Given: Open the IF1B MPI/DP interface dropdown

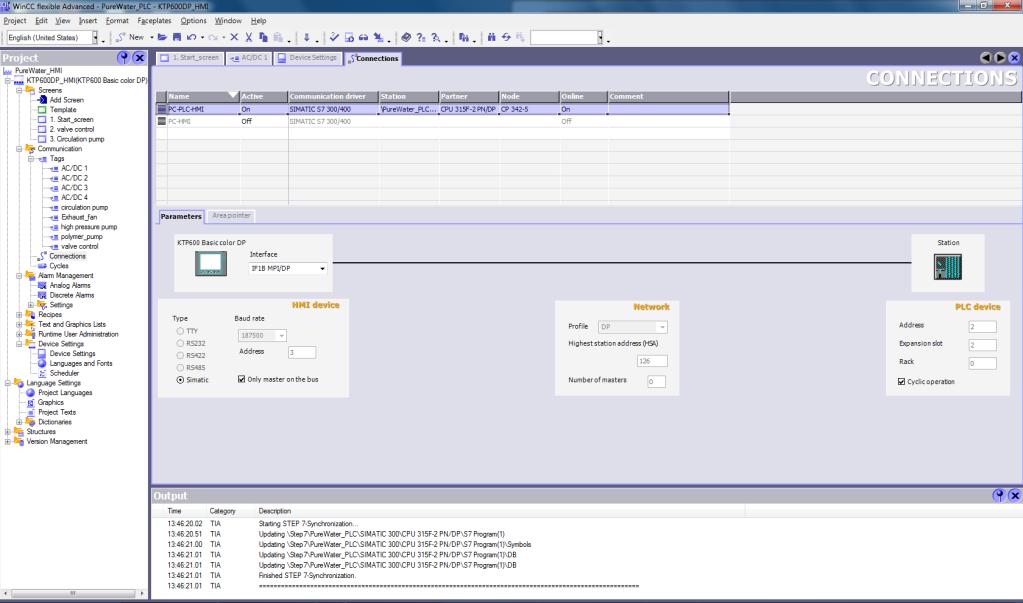Looking at the screenshot, I should point(322,268).
